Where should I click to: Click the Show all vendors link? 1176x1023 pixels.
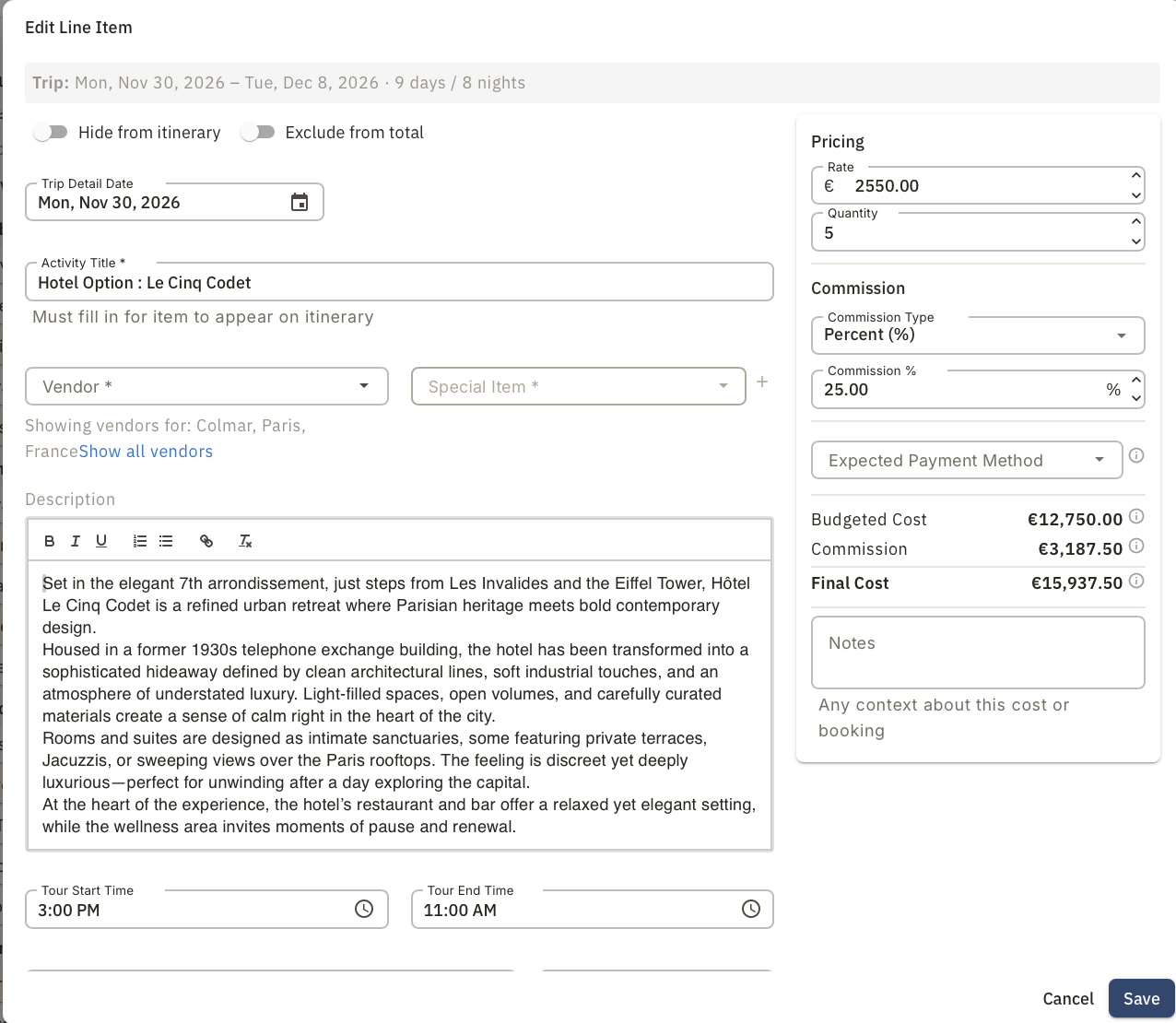point(146,452)
